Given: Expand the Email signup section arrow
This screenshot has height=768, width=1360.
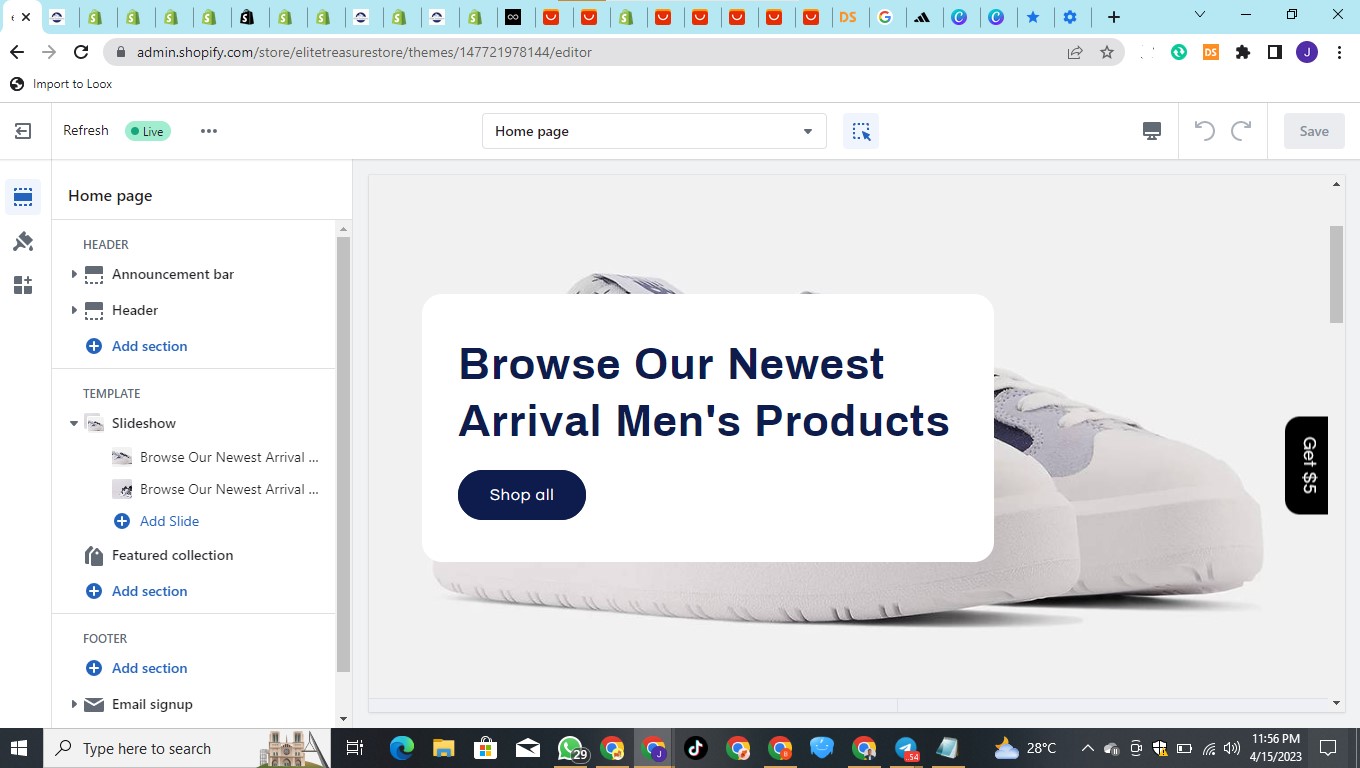Looking at the screenshot, I should 74,704.
